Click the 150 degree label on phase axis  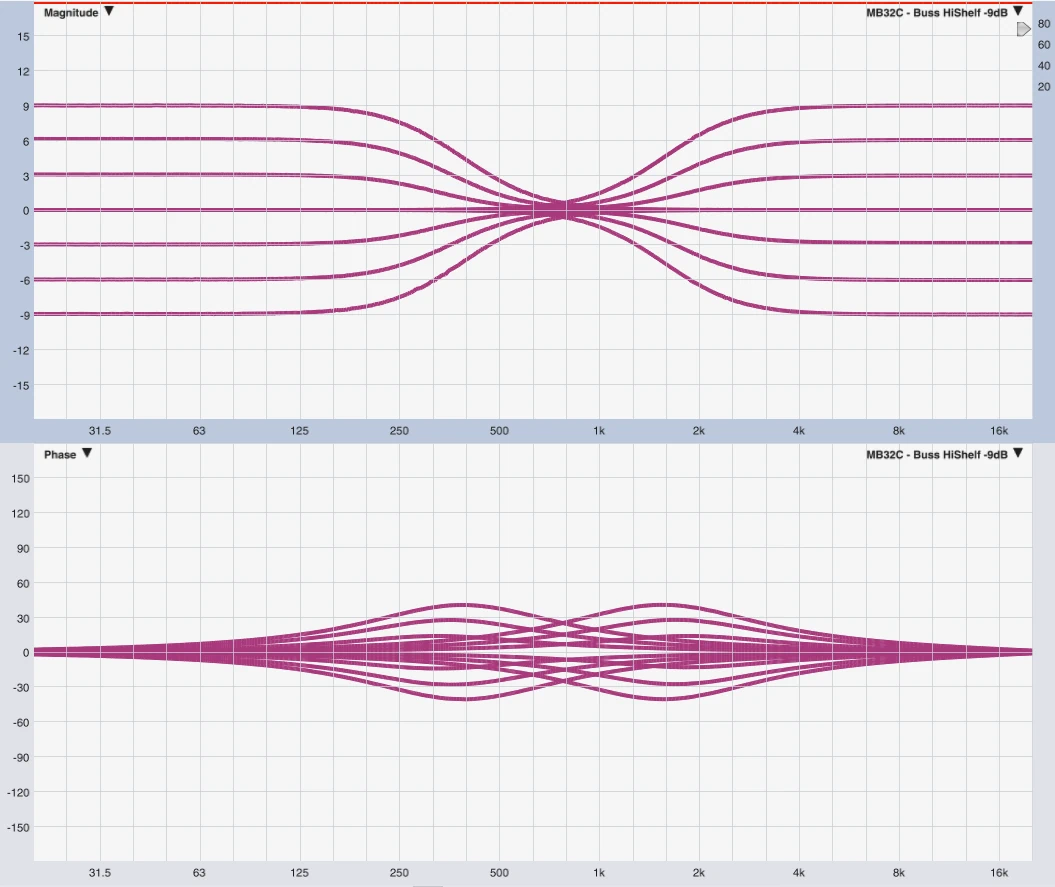pos(21,479)
